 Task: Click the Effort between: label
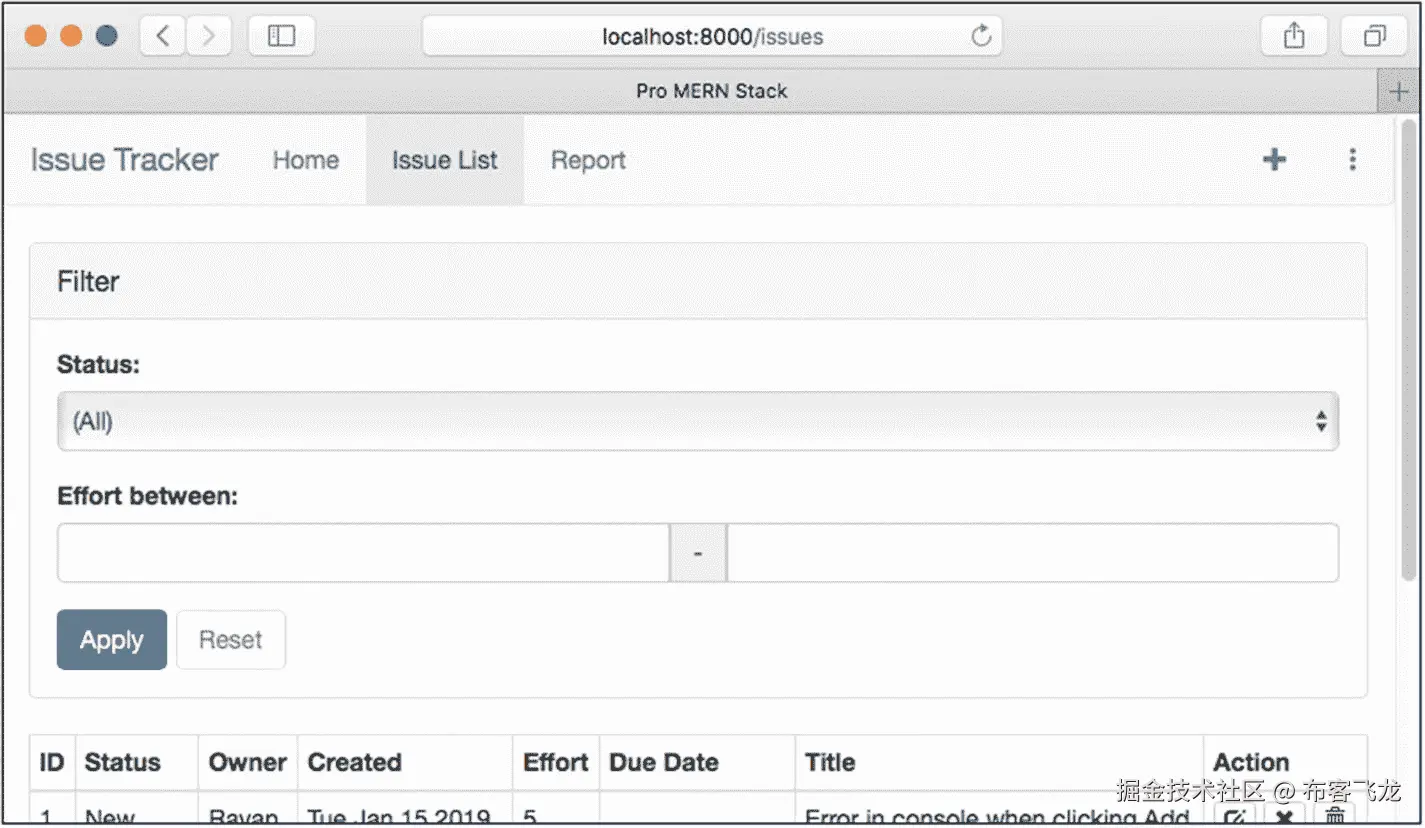tap(148, 496)
